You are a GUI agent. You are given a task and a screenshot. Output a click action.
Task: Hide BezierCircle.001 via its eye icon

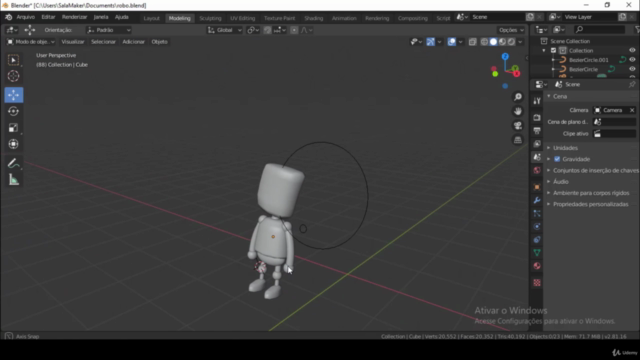632,60
